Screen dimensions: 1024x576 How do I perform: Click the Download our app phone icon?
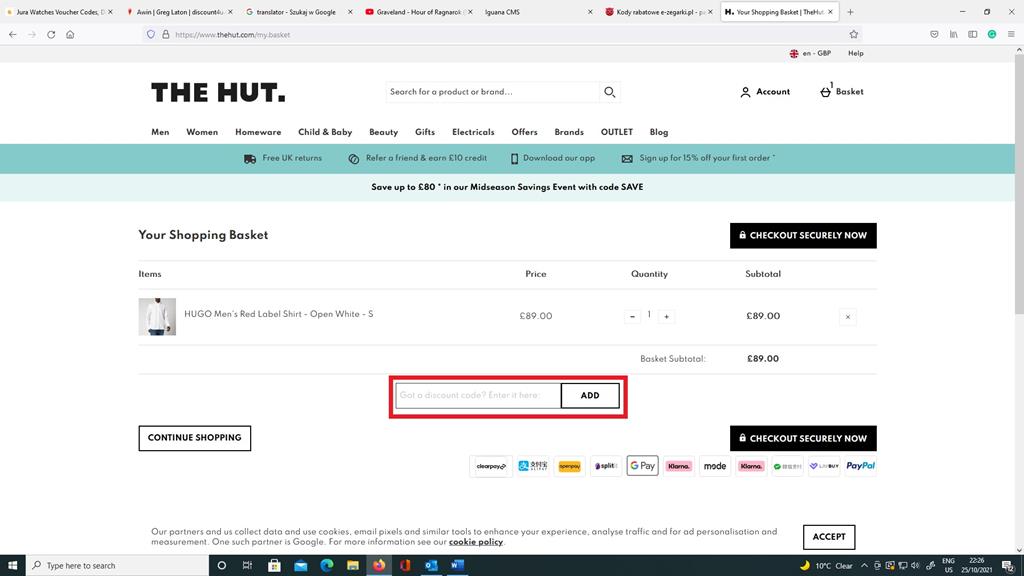coord(514,159)
